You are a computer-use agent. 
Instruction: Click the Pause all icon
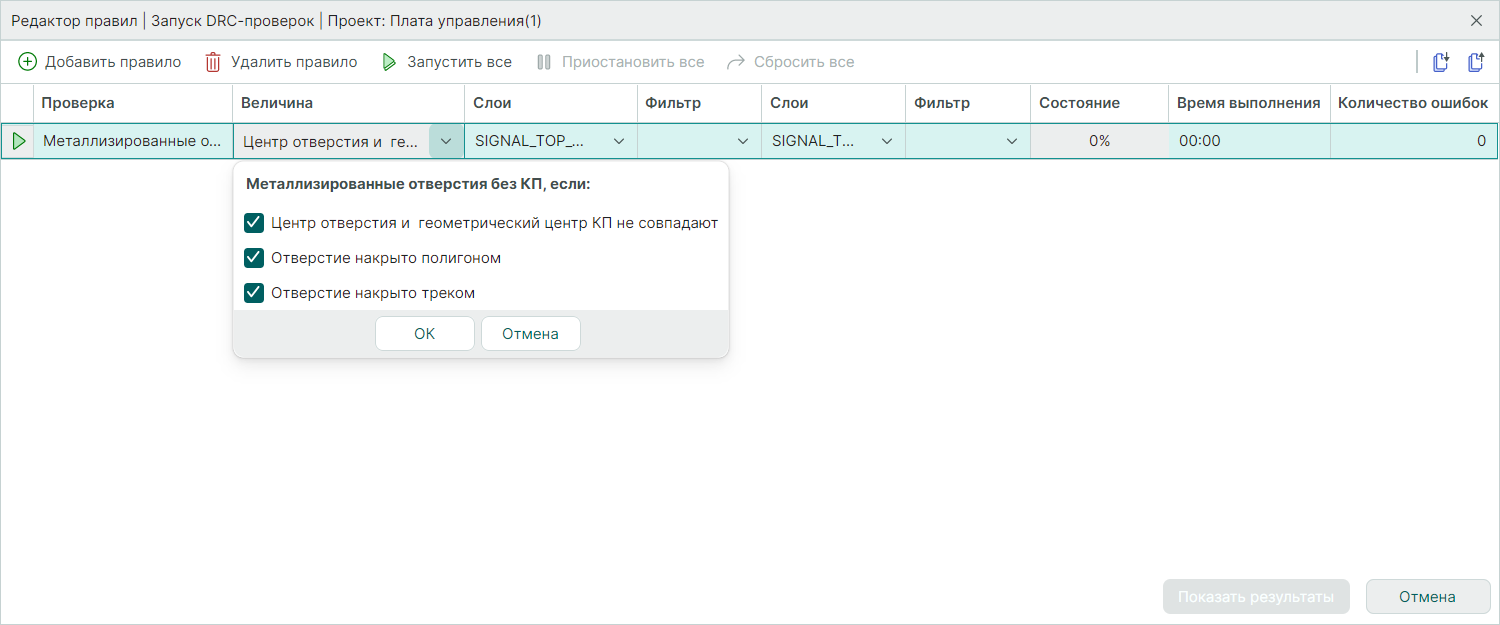pyautogui.click(x=544, y=62)
